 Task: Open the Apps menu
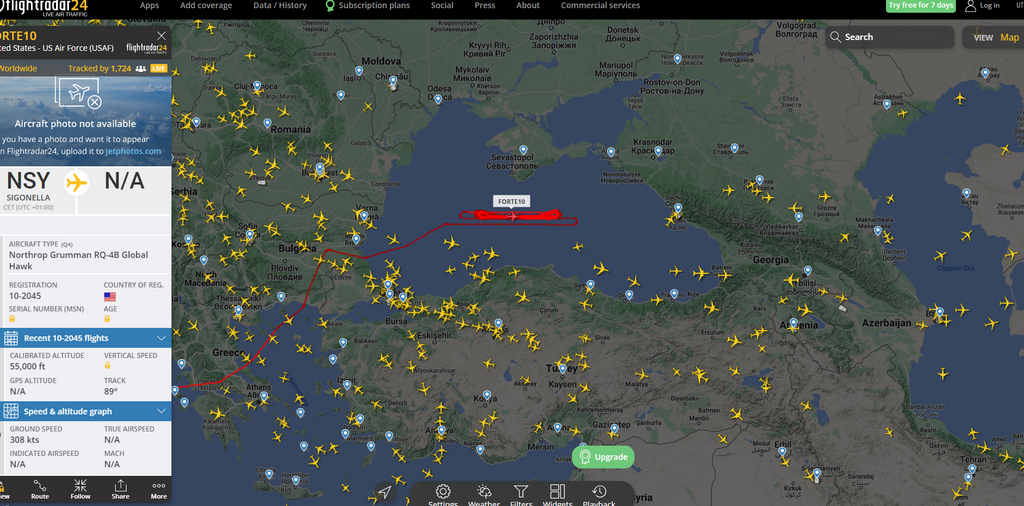pyautogui.click(x=149, y=5)
